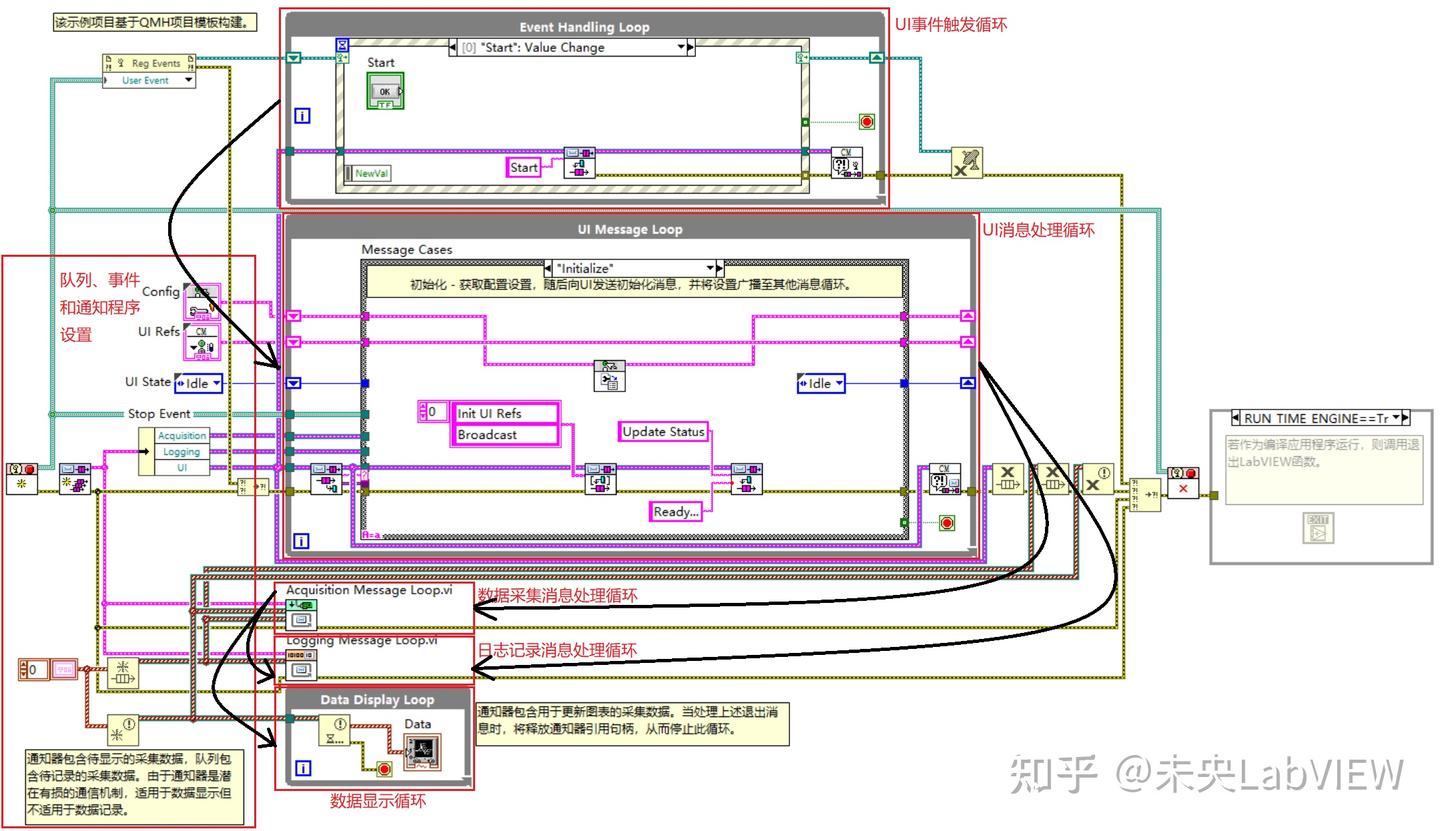
Task: Click the Obtain Queue node
Action: coord(124,674)
